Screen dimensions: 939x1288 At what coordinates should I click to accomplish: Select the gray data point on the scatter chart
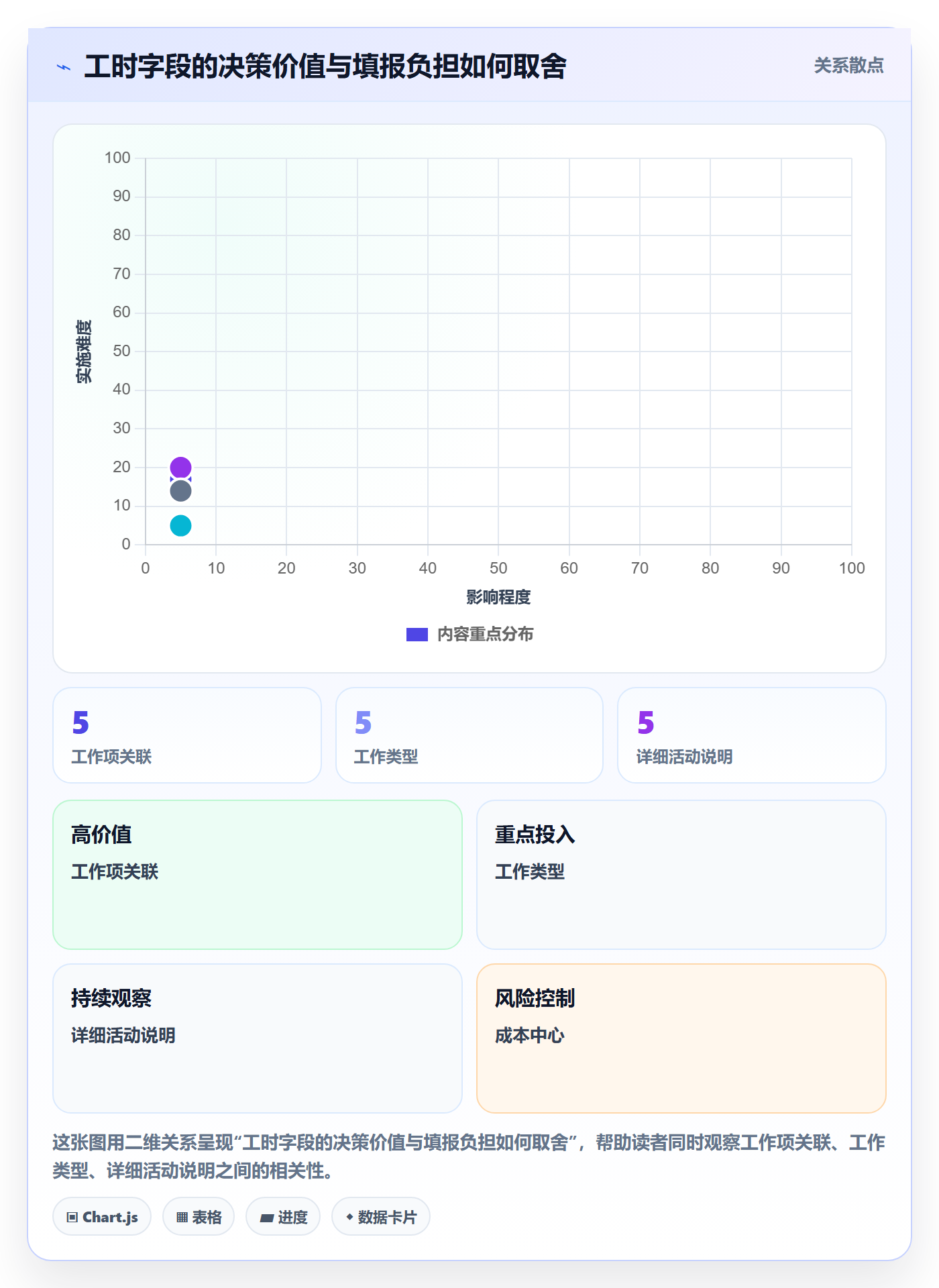[180, 491]
